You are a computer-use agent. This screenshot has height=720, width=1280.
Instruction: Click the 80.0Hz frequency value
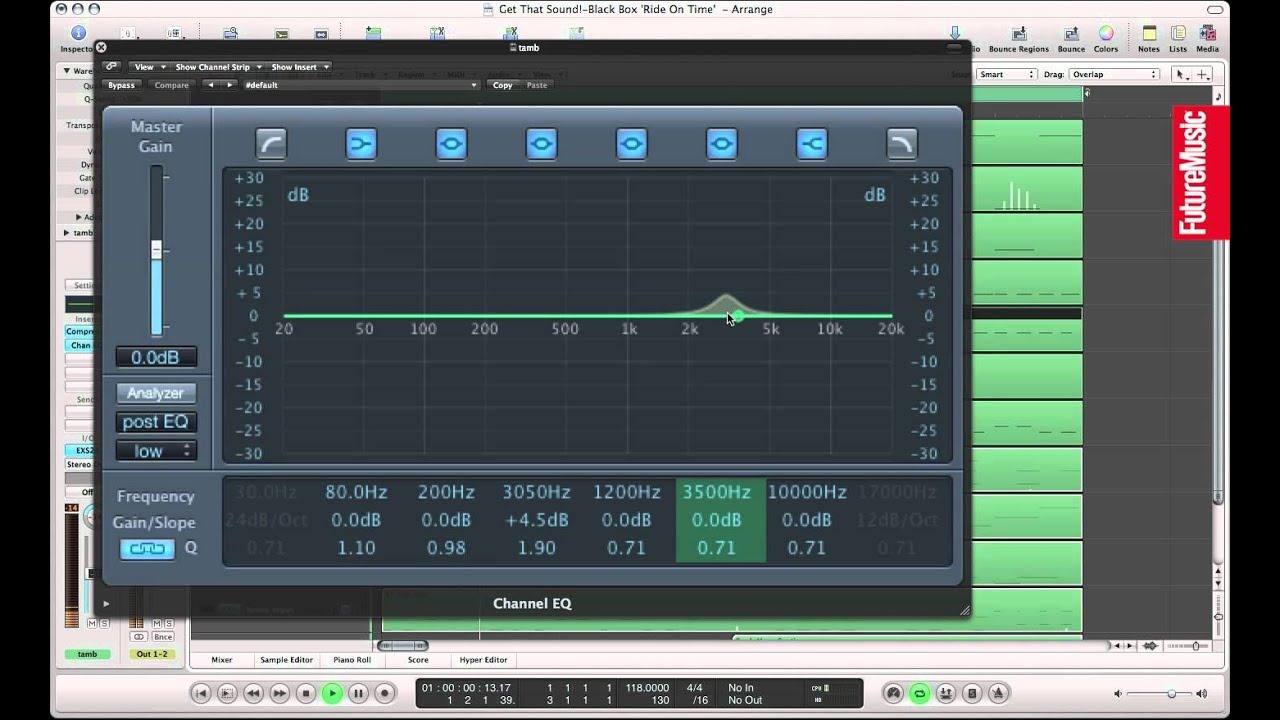coord(356,492)
